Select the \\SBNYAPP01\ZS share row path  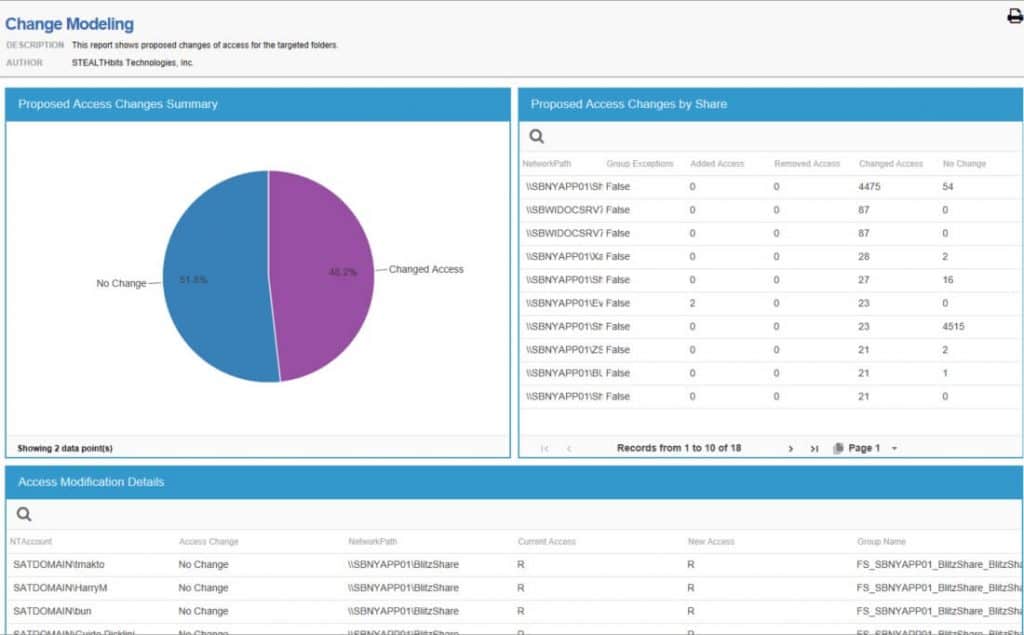pos(564,350)
